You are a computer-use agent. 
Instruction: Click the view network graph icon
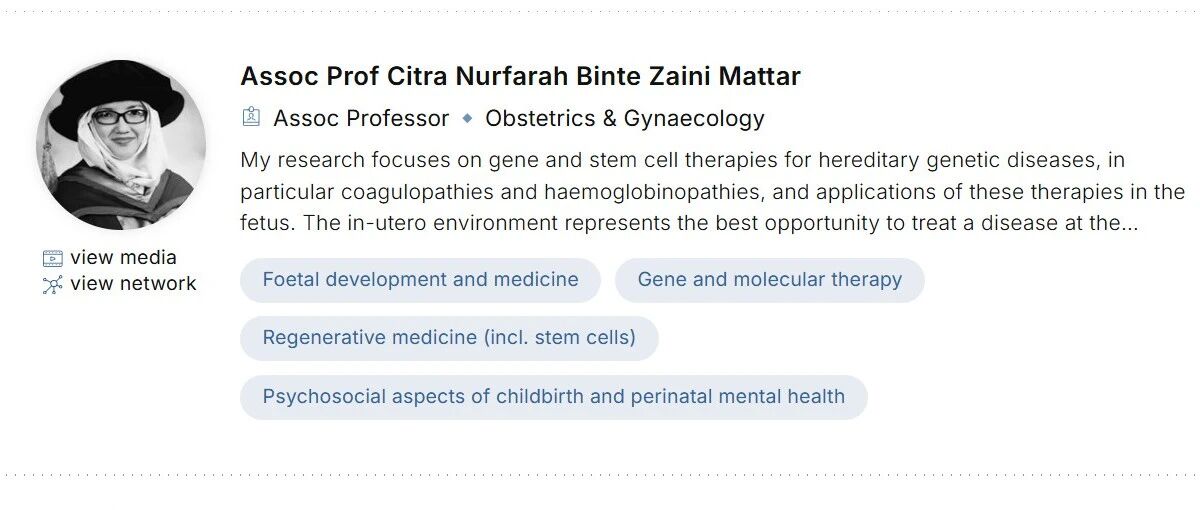point(52,285)
